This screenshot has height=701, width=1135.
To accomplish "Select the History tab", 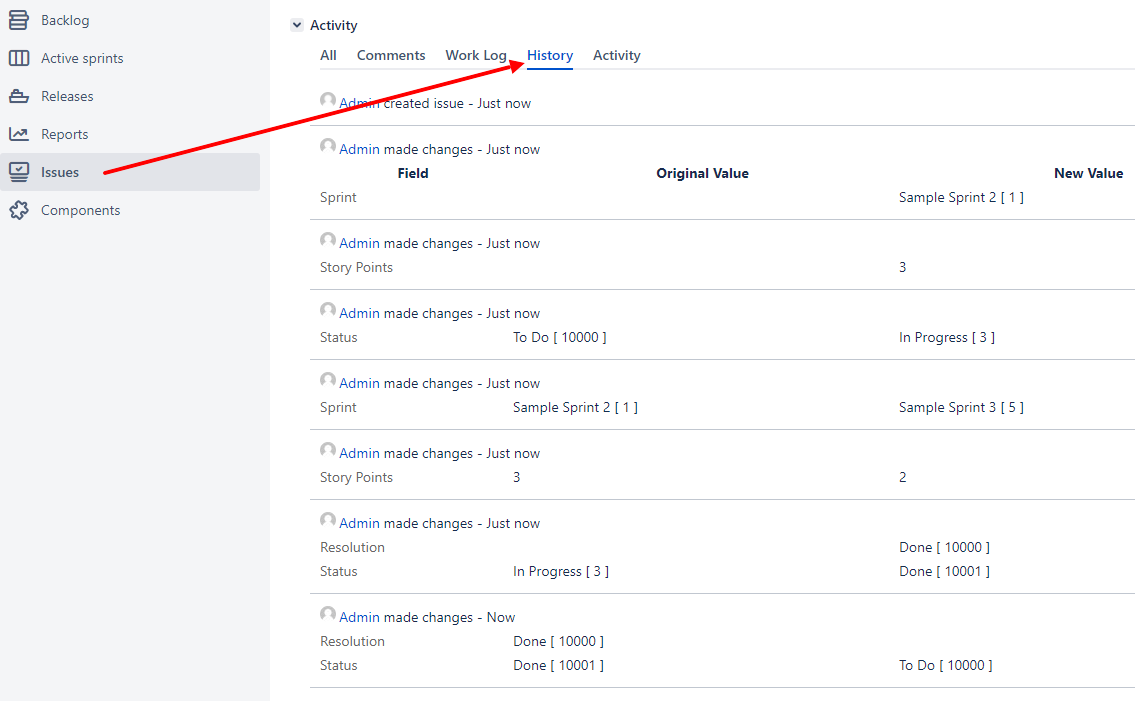I will (x=550, y=55).
